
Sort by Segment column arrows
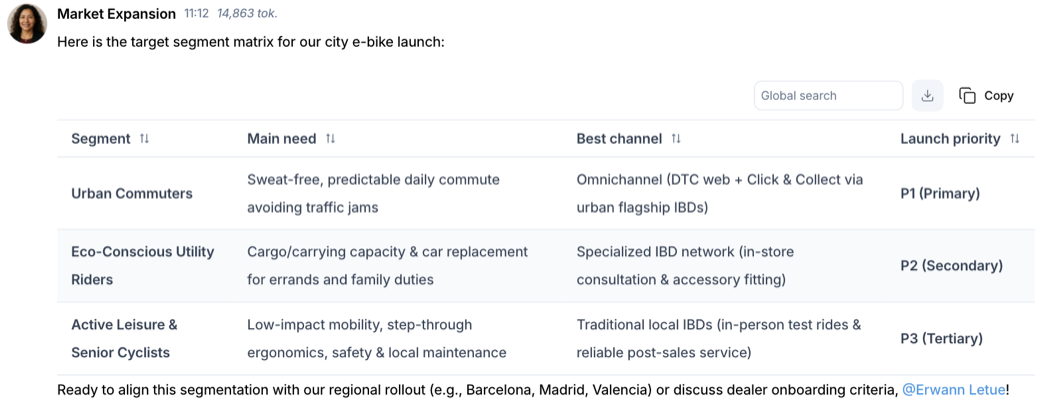click(145, 139)
